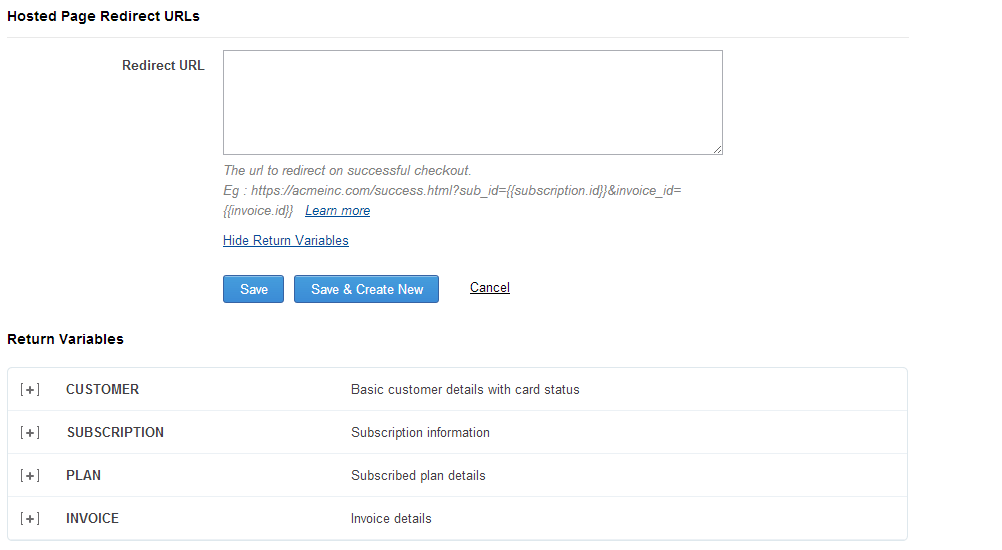Expand the CUSTOMER return variables plus icon
This screenshot has width=1002, height=550.
[30, 390]
